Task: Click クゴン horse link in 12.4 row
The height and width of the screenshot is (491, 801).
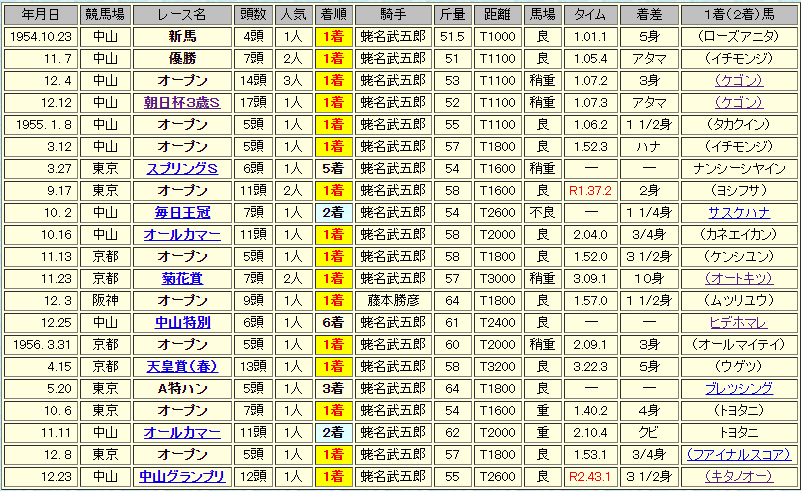Action: (x=738, y=81)
